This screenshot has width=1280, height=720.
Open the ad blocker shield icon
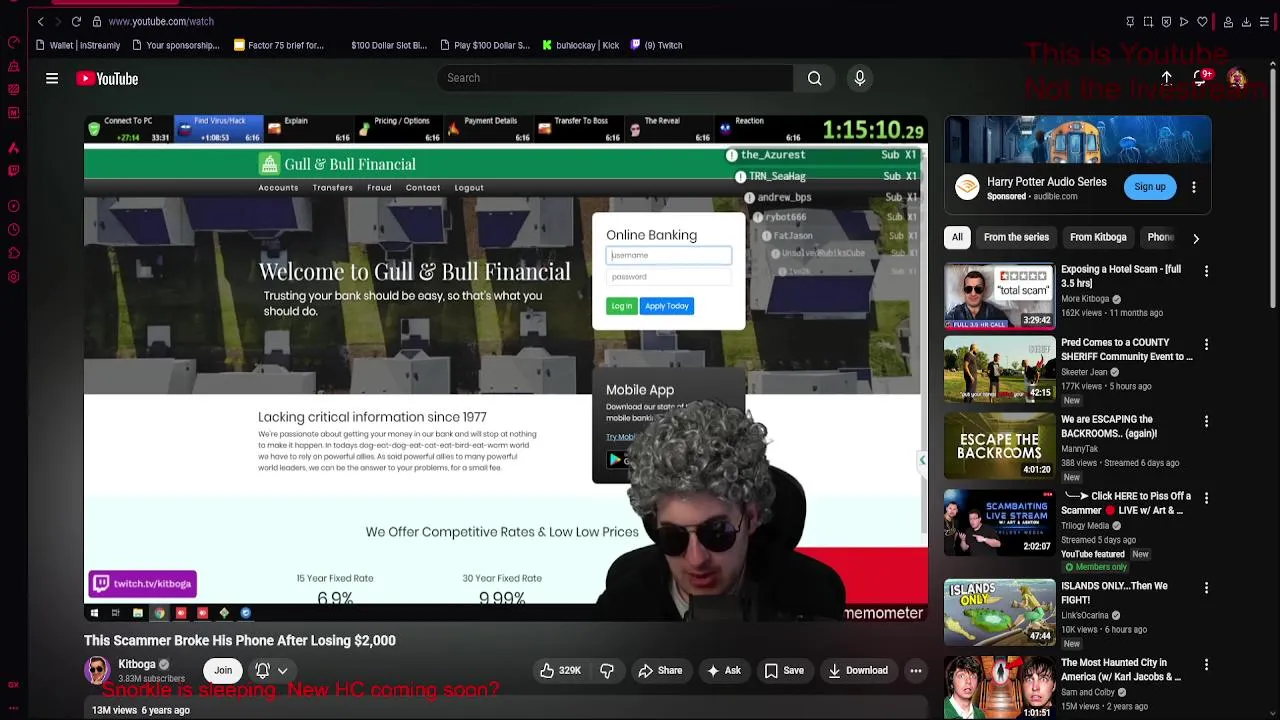point(1166,22)
